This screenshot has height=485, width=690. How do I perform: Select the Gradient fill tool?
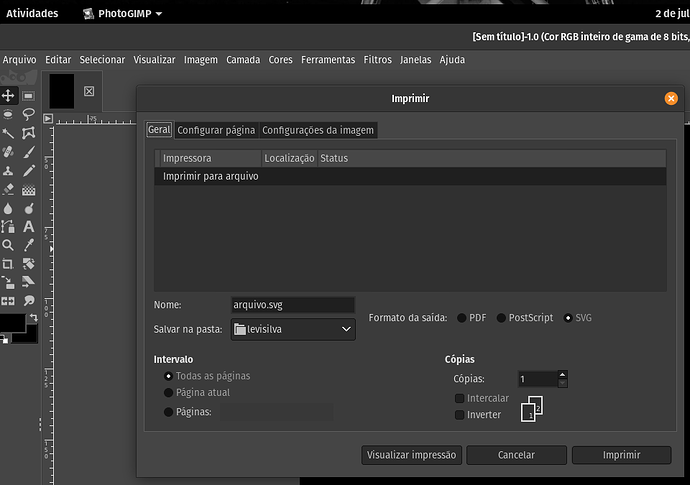point(29,190)
